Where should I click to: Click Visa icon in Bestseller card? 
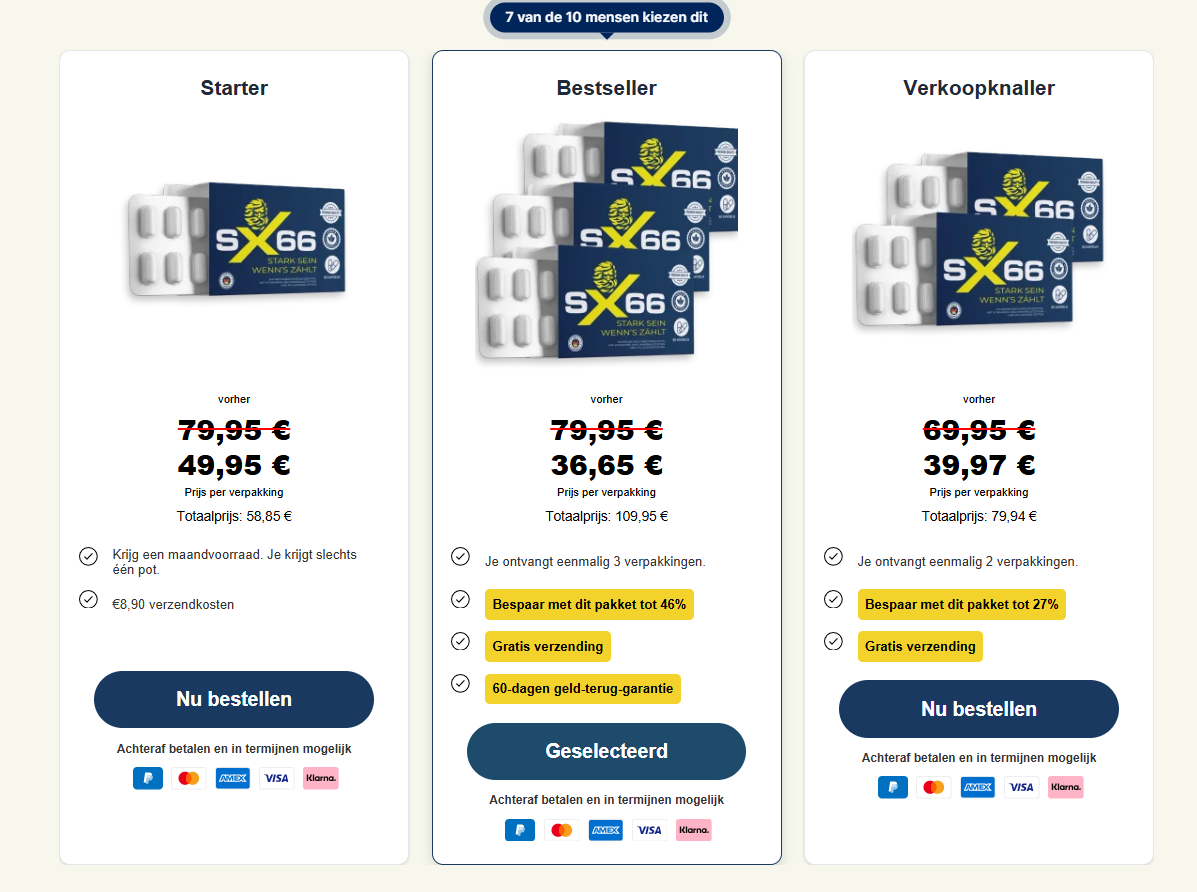650,830
